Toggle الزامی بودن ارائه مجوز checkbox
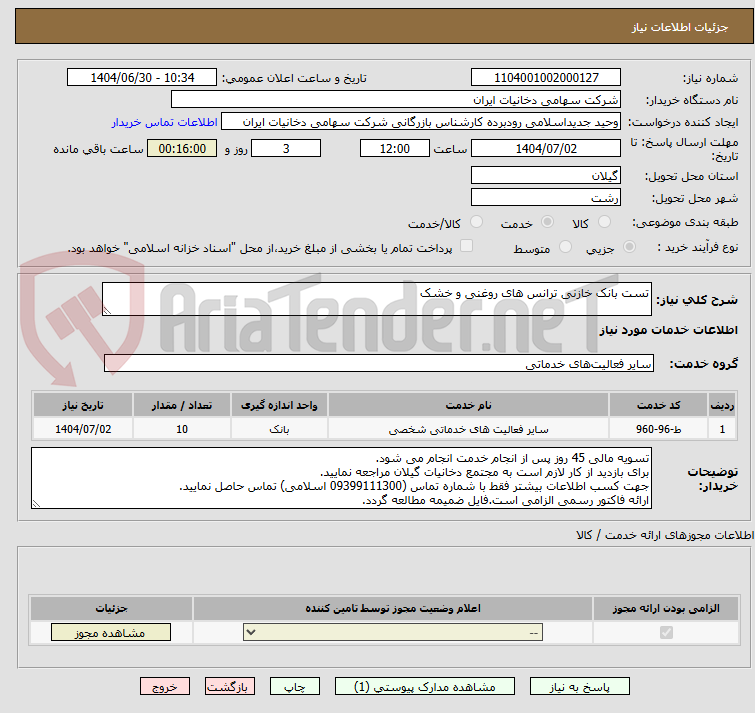The height and width of the screenshot is (713, 755). (x=666, y=632)
